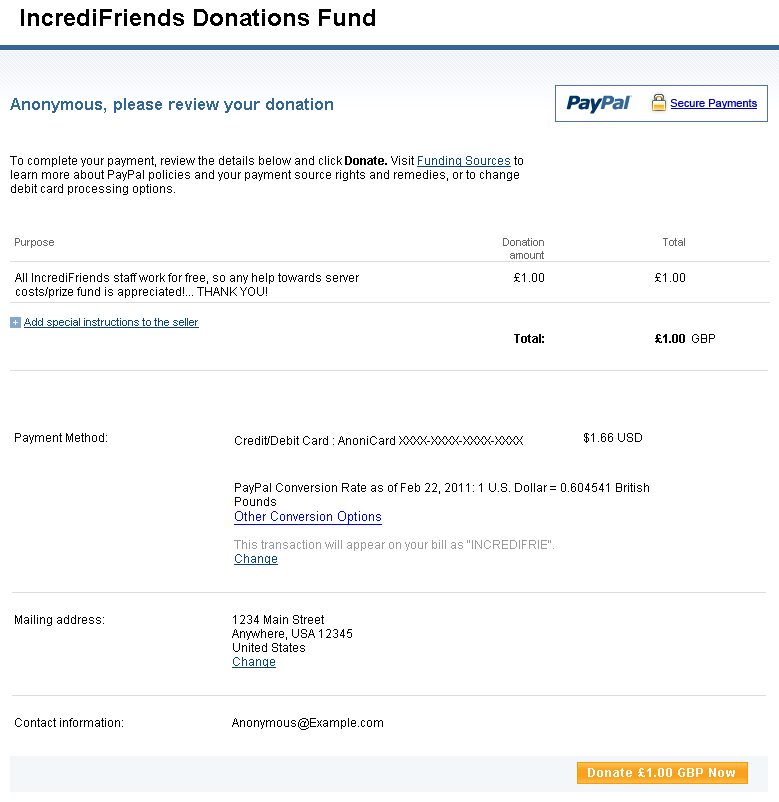Click the PayPal logo
Screen dimensions: 779x802
click(x=598, y=103)
